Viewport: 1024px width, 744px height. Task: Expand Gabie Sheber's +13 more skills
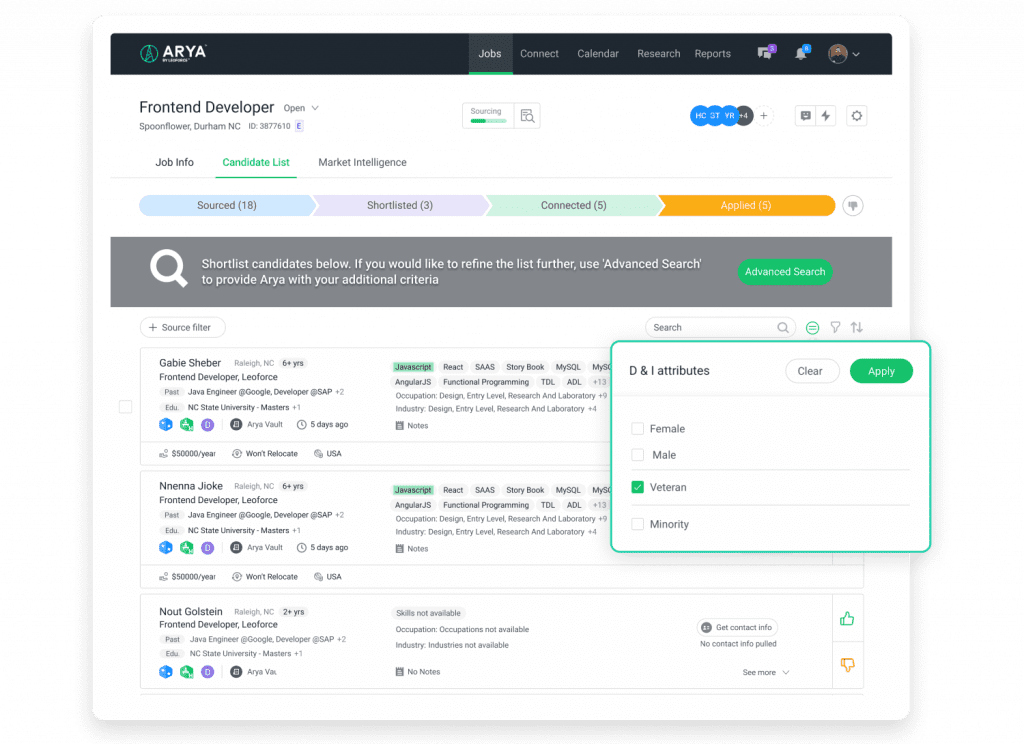pos(599,382)
